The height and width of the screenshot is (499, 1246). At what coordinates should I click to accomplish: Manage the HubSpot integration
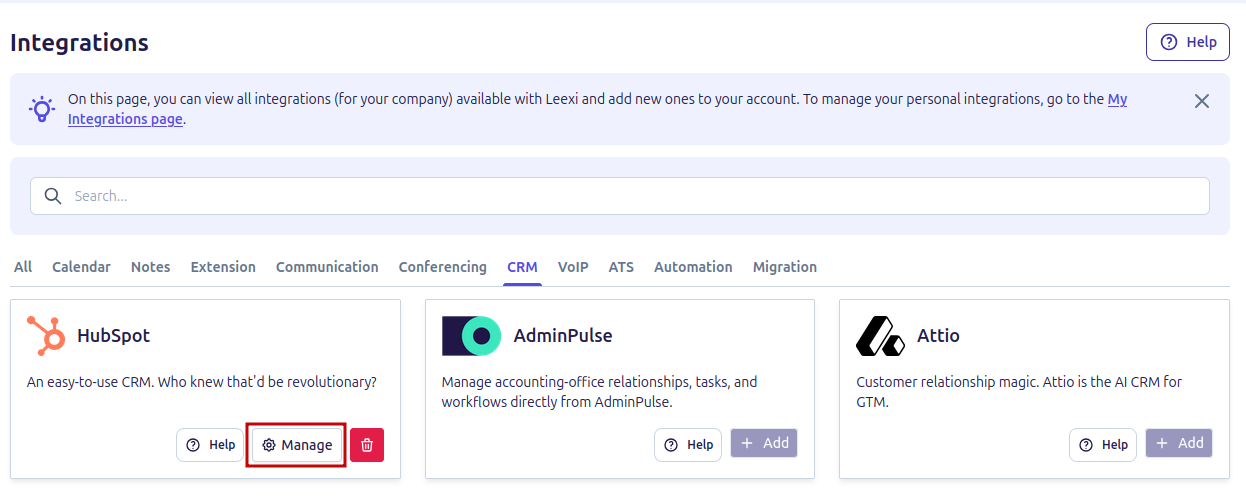pos(297,445)
